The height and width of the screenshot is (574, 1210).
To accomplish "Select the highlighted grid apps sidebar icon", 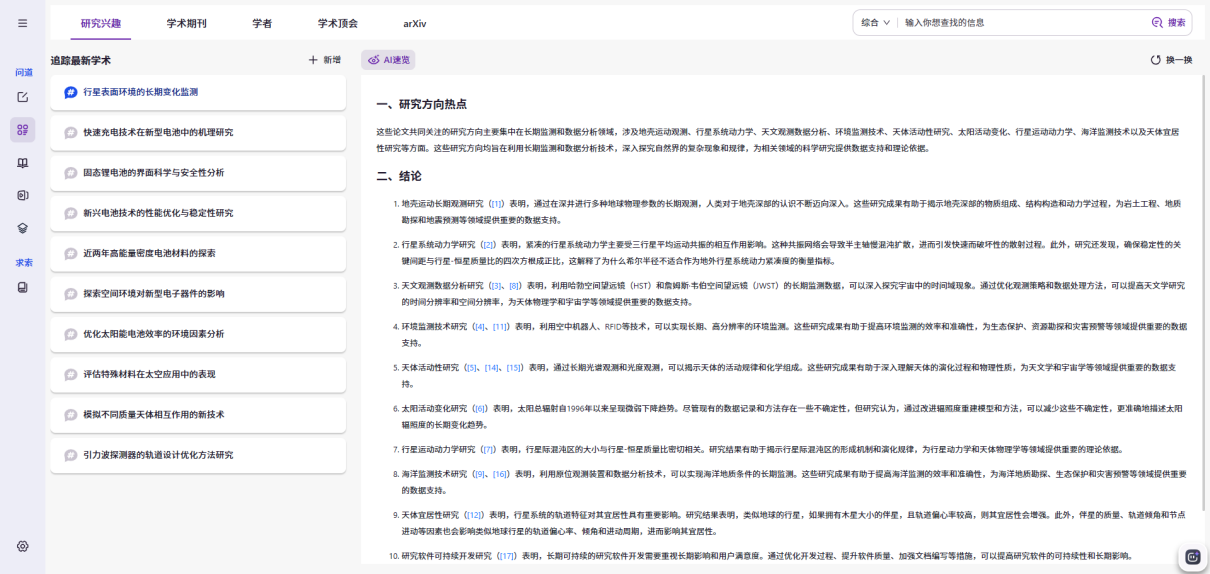I will (x=22, y=130).
